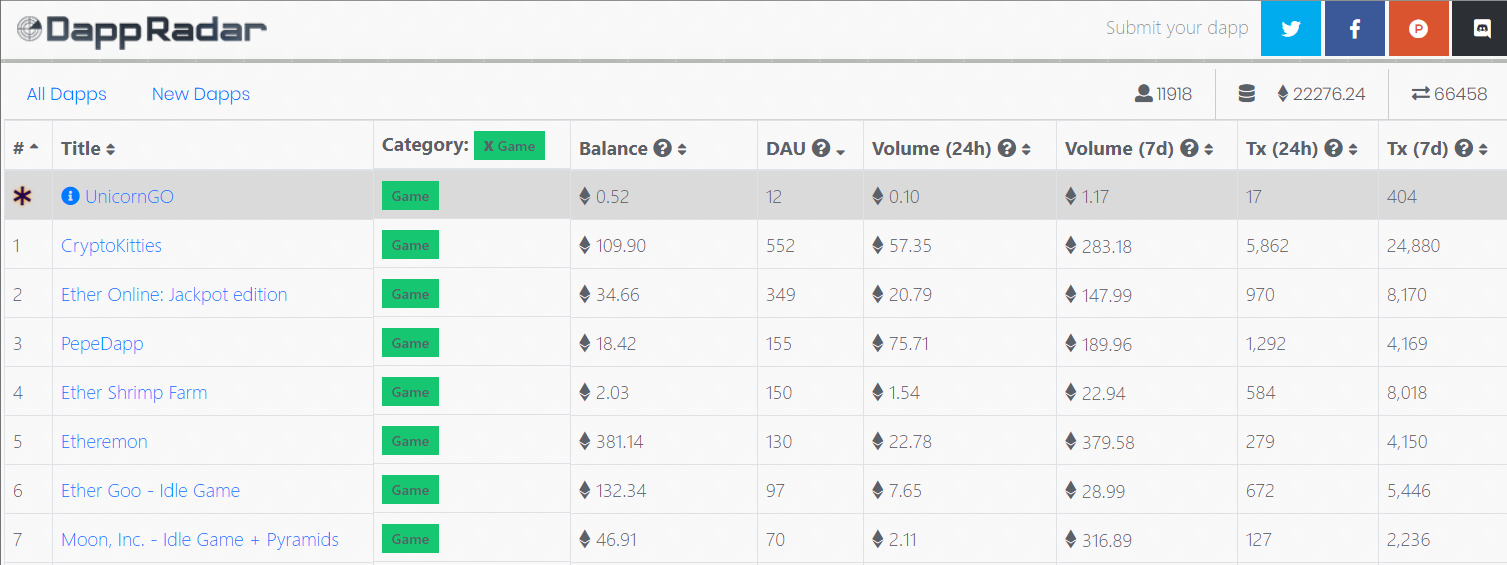Click Moon, Inc. Tx (7d) value 2,236
Image resolution: width=1507 pixels, height=565 pixels.
[x=1407, y=539]
